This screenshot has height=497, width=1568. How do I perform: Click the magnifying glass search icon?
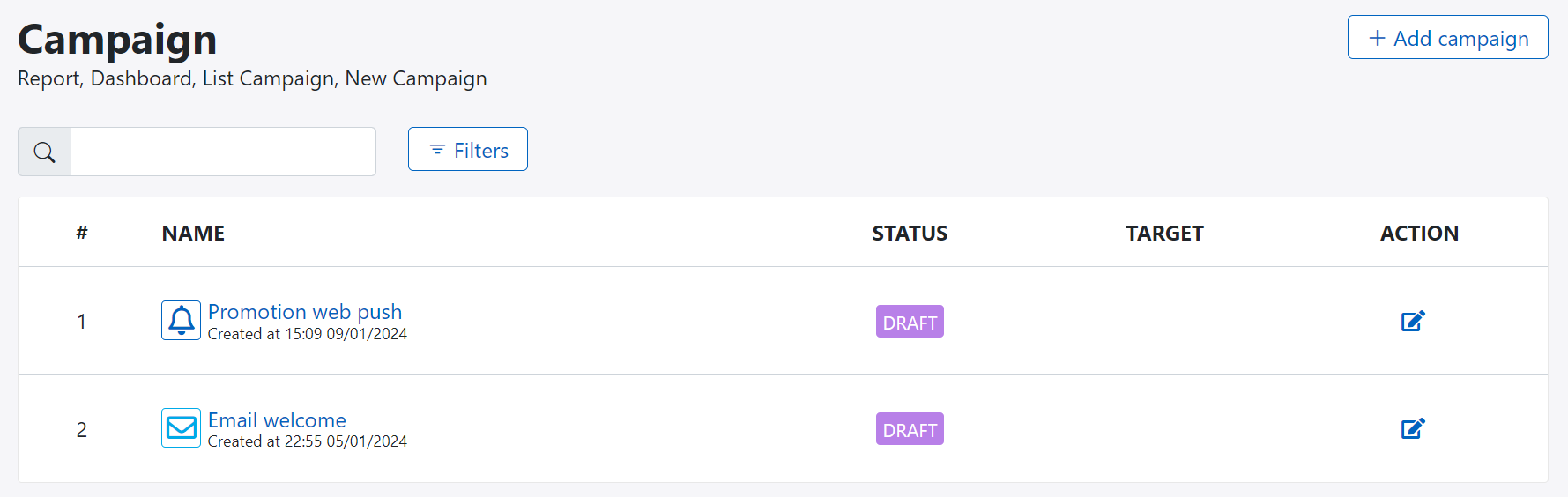click(x=44, y=152)
